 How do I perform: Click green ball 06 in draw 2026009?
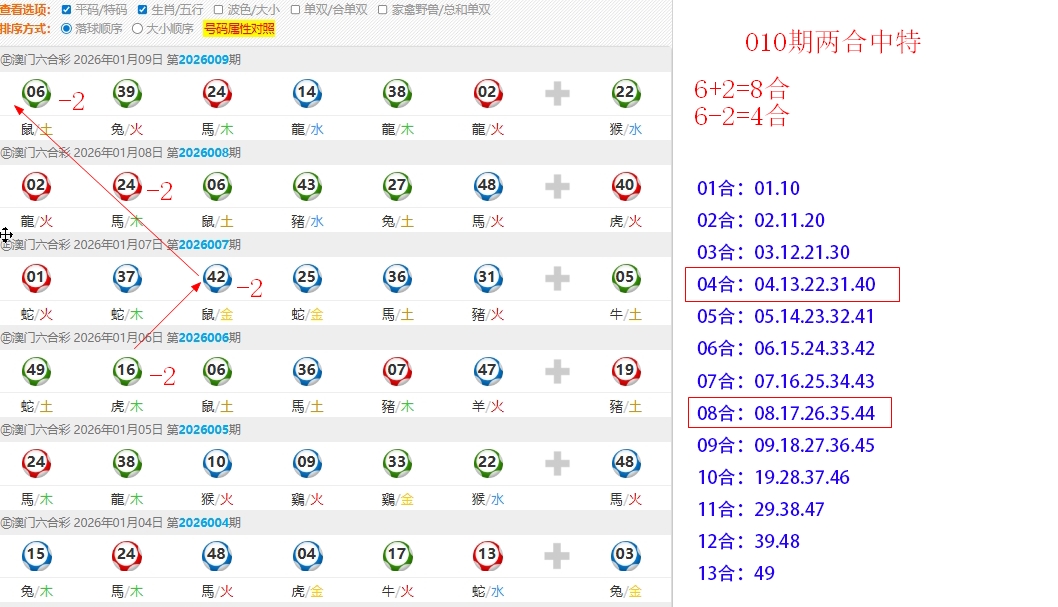[x=36, y=94]
